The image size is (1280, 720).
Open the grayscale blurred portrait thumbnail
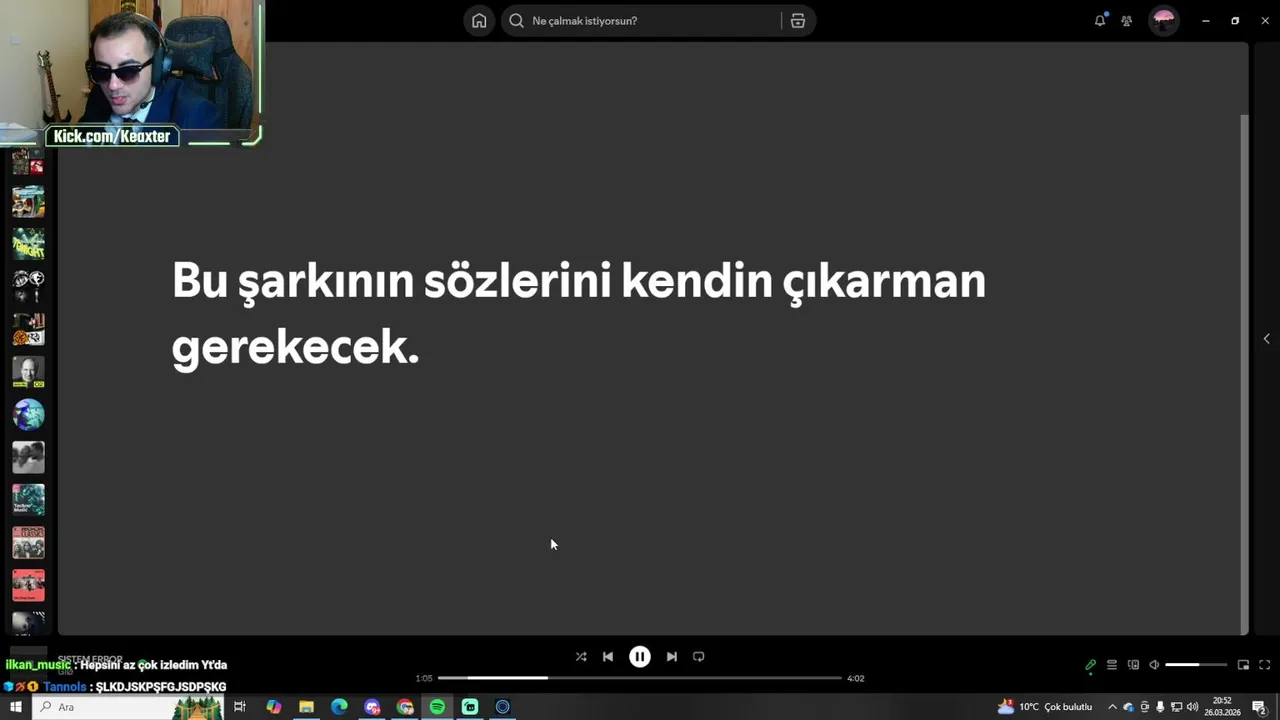(x=28, y=458)
